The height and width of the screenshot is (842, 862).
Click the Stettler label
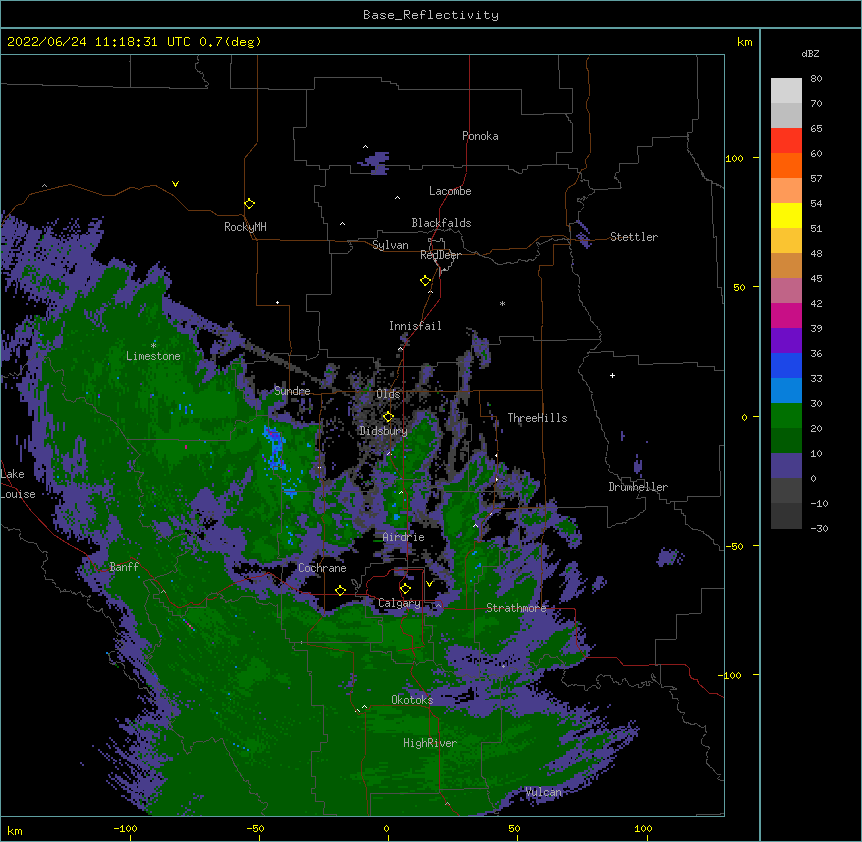pyautogui.click(x=634, y=237)
